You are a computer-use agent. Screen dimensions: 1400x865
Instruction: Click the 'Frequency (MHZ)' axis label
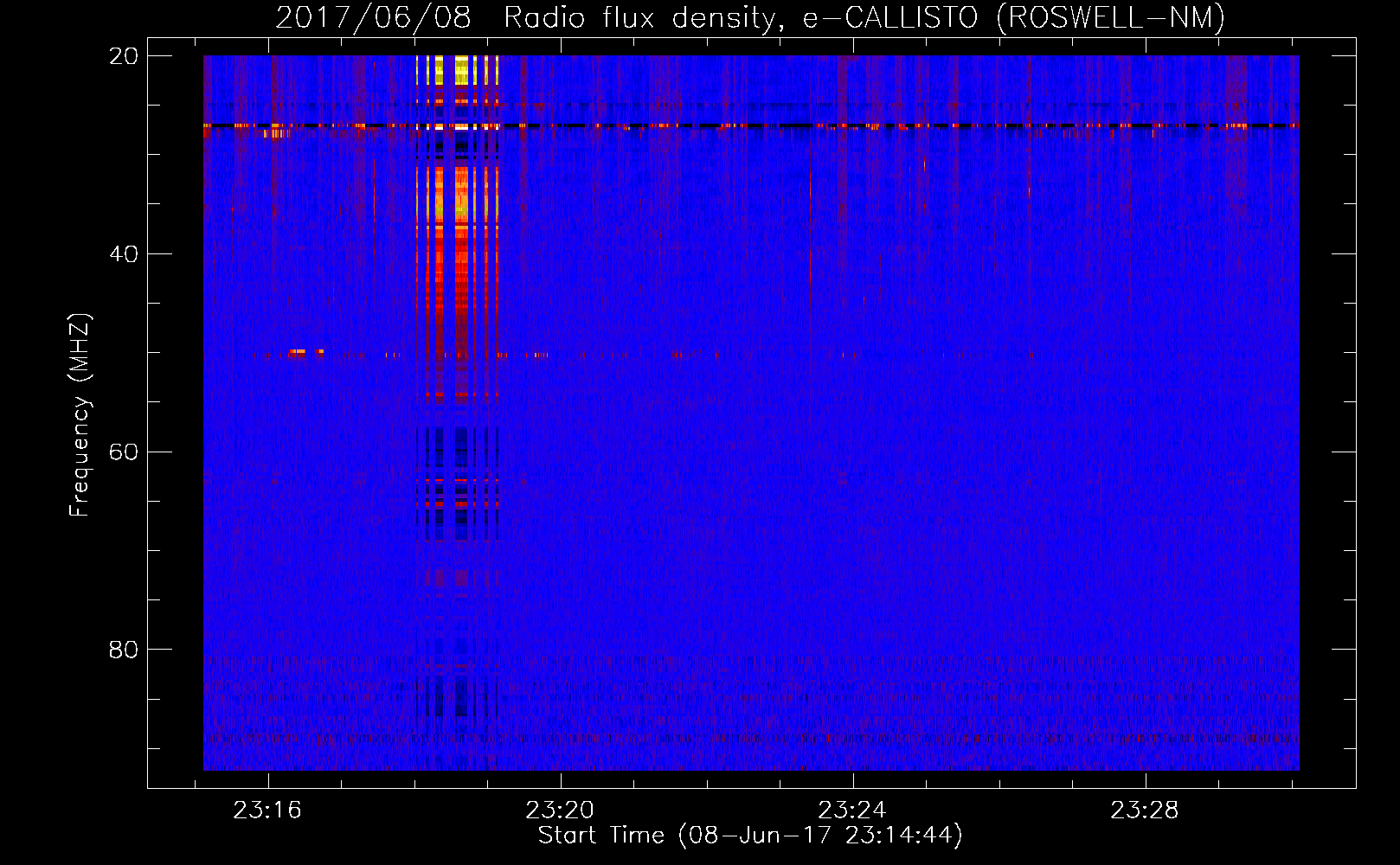[x=80, y=415]
